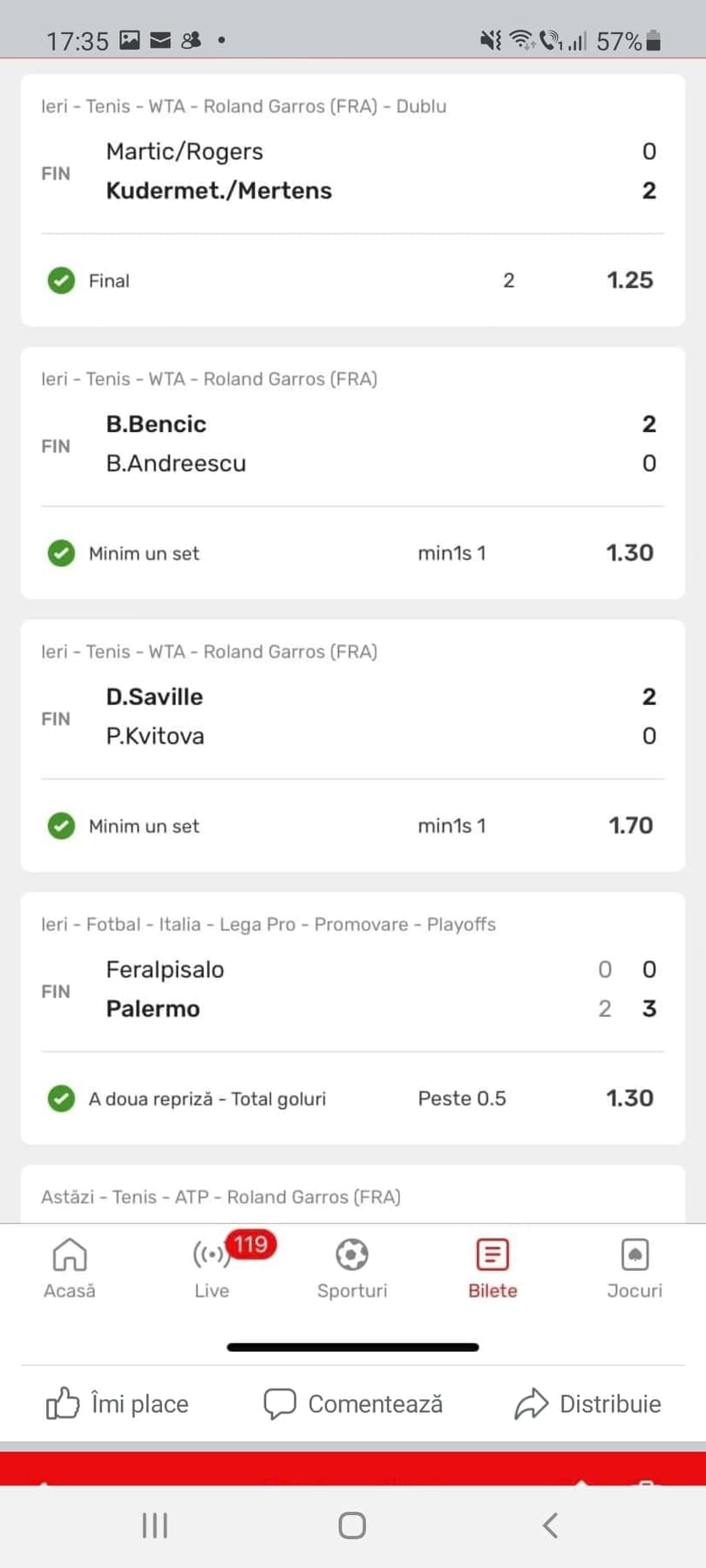Tap green checkmark beside Final bet
This screenshot has height=1568, width=706.
(61, 280)
